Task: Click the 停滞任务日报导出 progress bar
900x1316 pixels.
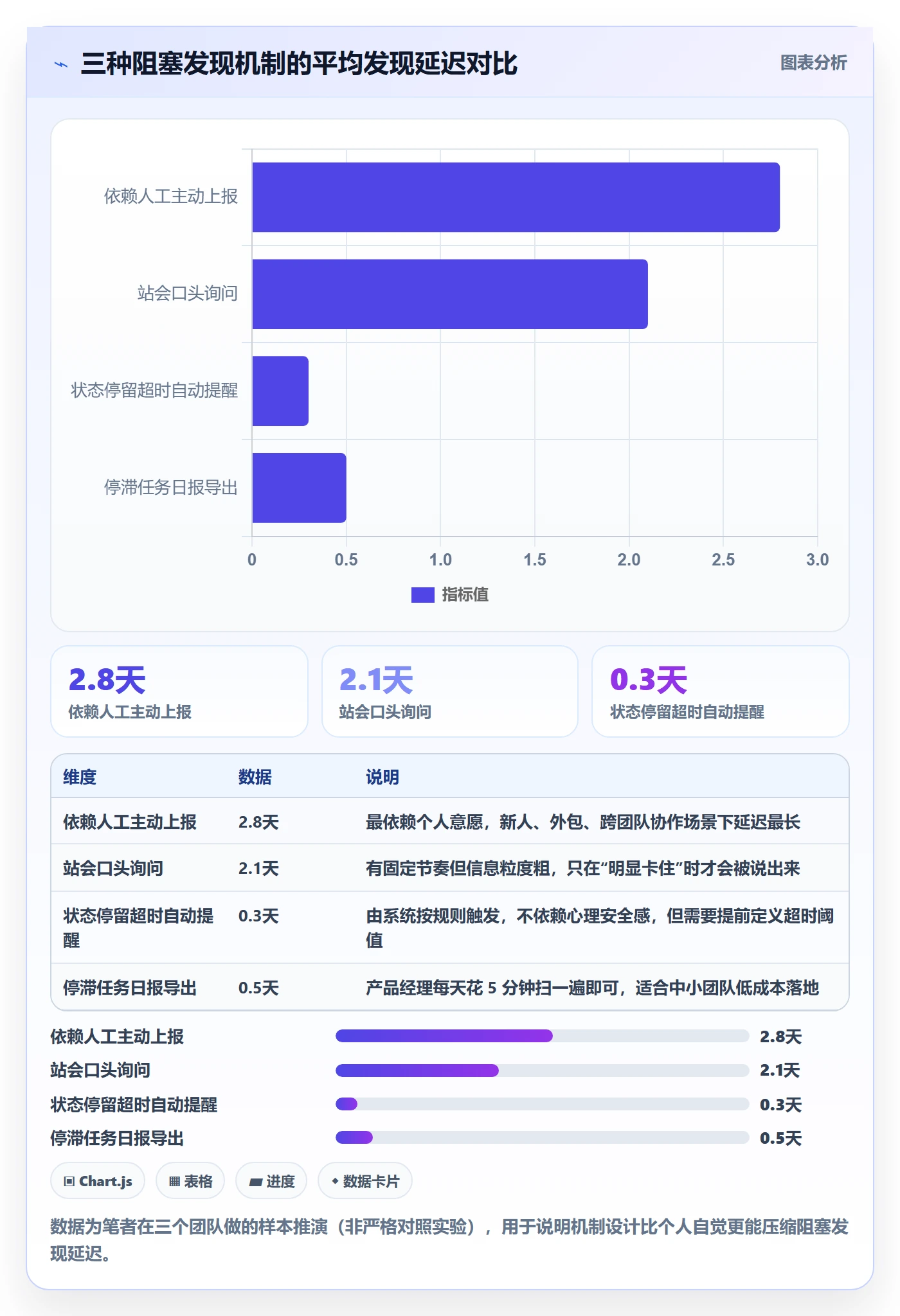Action: (x=542, y=1137)
